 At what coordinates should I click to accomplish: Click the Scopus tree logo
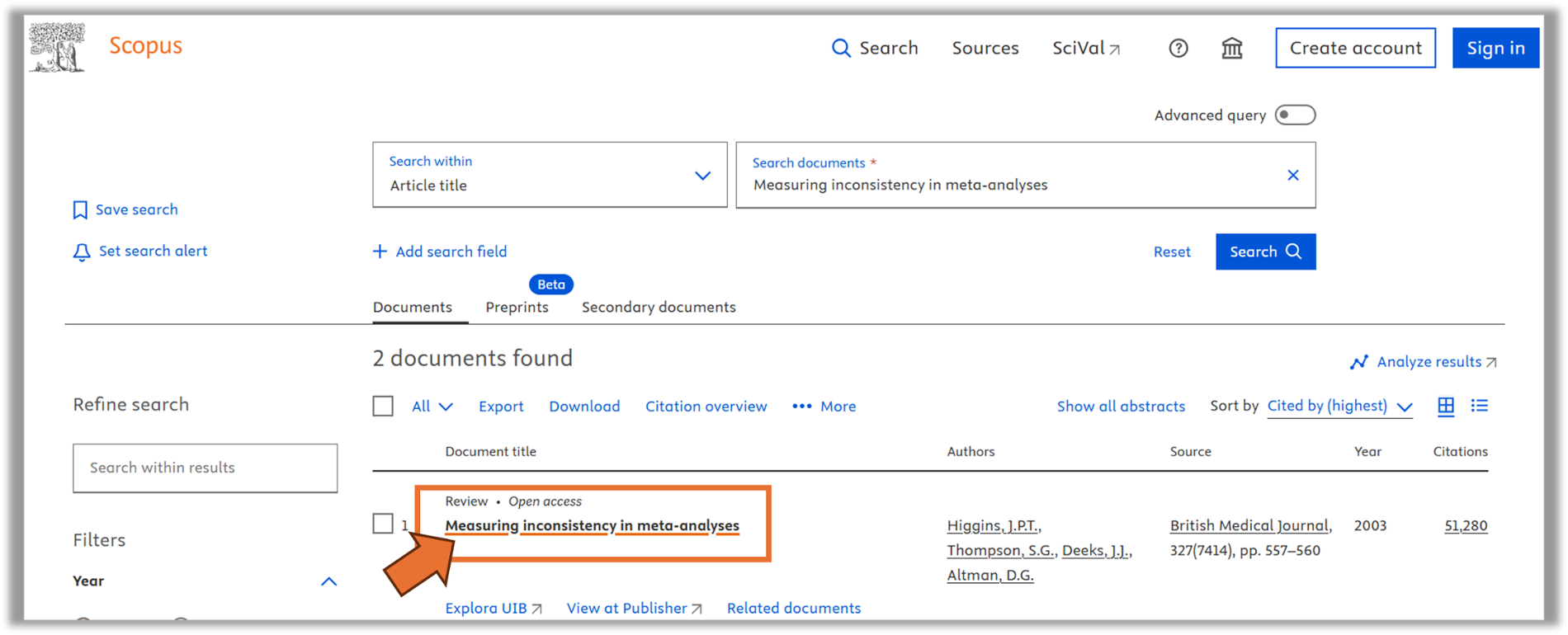tap(57, 48)
